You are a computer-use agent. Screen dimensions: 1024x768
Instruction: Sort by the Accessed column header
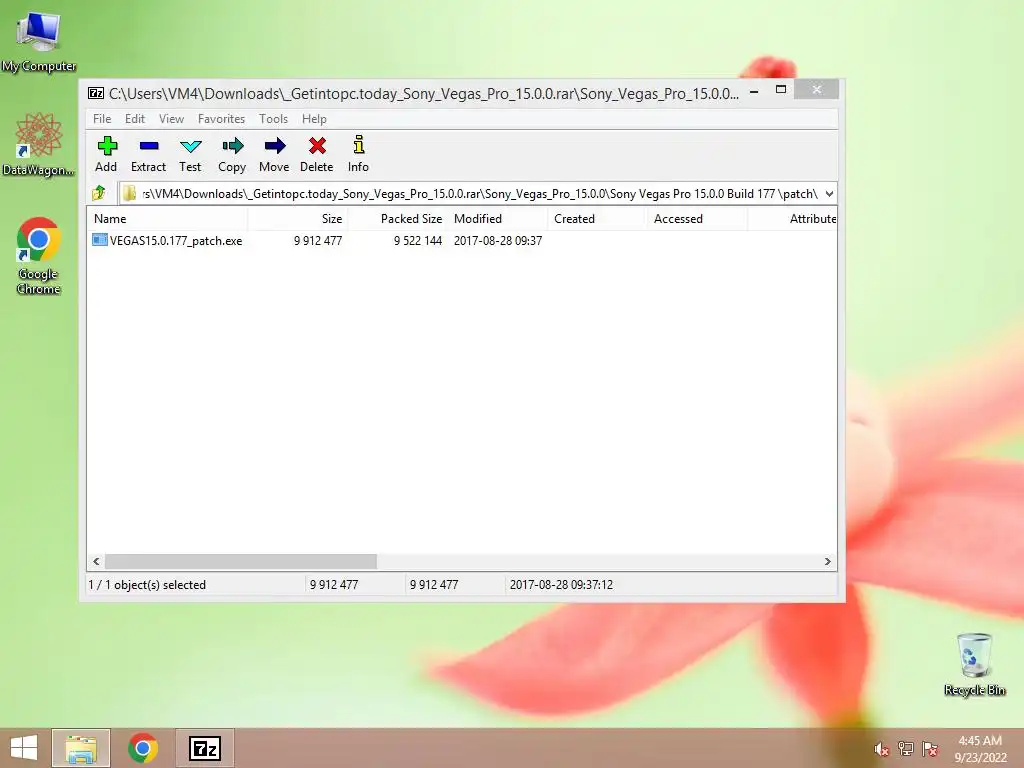697,219
